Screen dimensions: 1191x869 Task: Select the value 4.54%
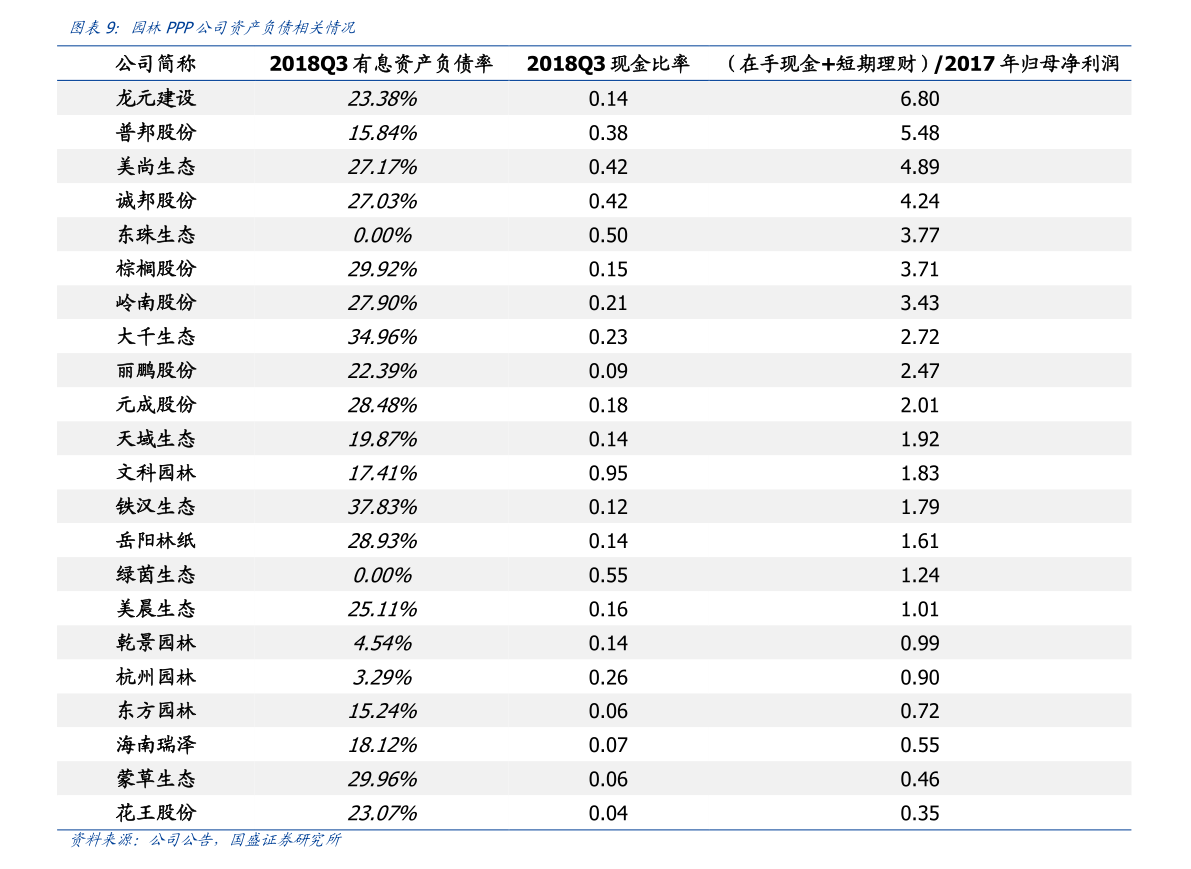click(x=382, y=643)
